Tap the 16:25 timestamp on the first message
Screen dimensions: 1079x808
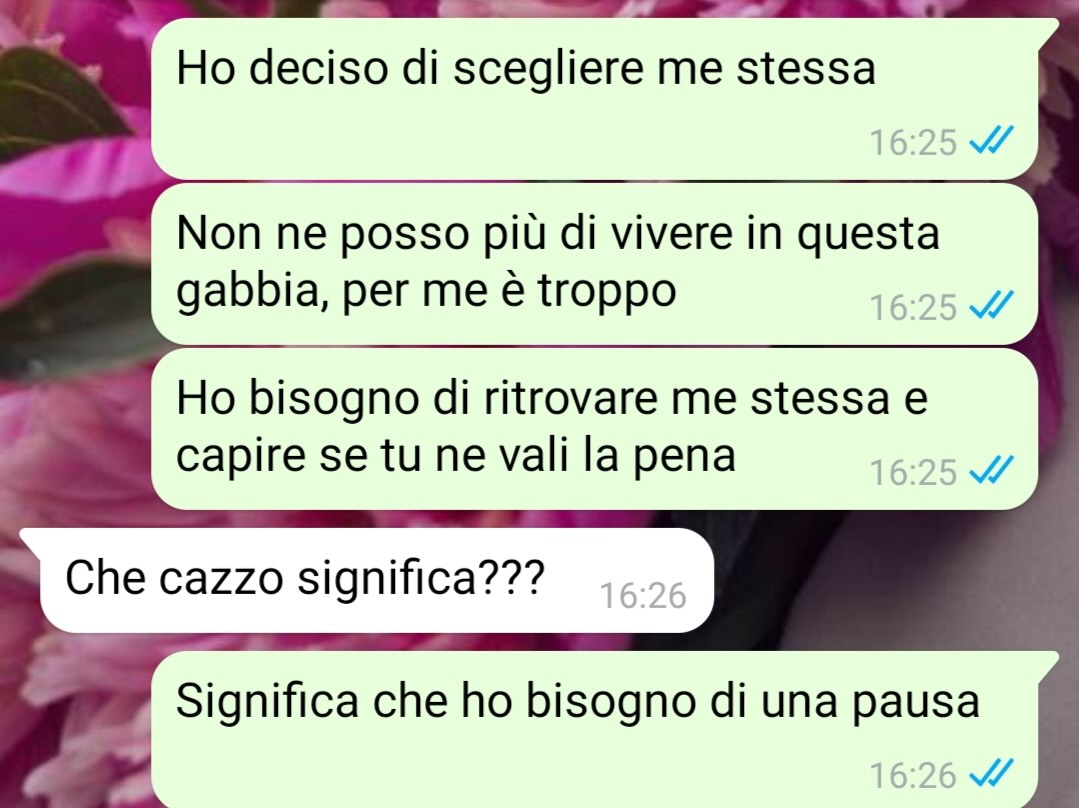(x=913, y=142)
